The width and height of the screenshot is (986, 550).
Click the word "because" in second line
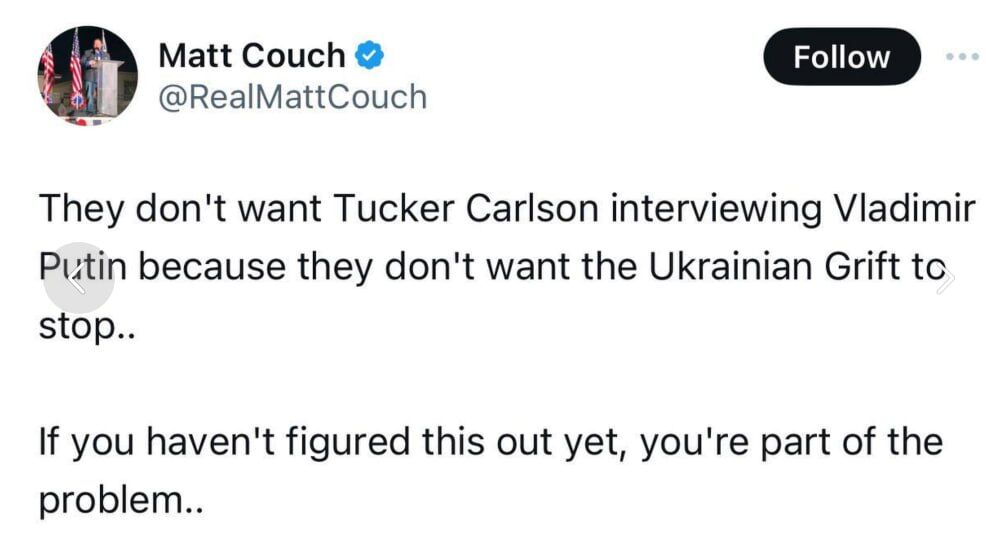click(212, 267)
